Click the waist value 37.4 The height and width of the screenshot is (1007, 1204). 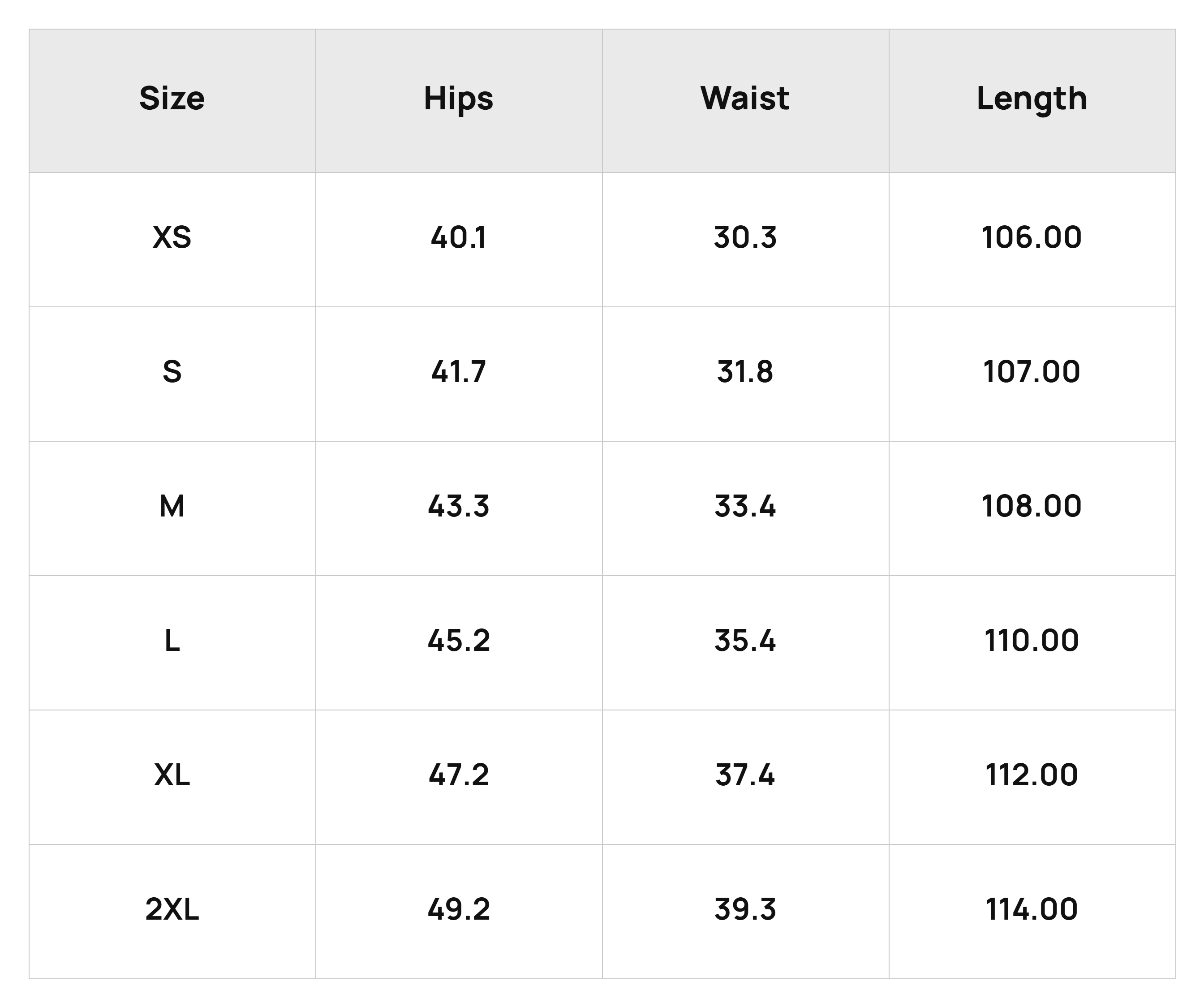click(x=745, y=775)
